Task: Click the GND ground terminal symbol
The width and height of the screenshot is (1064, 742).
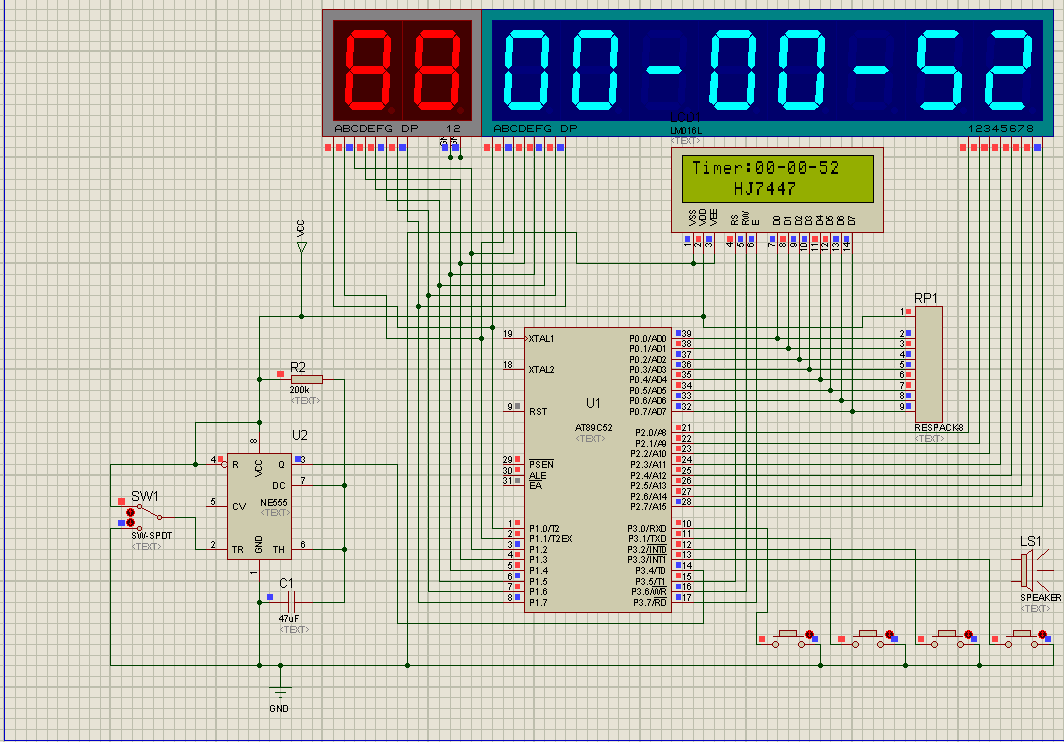Action: (x=280, y=690)
